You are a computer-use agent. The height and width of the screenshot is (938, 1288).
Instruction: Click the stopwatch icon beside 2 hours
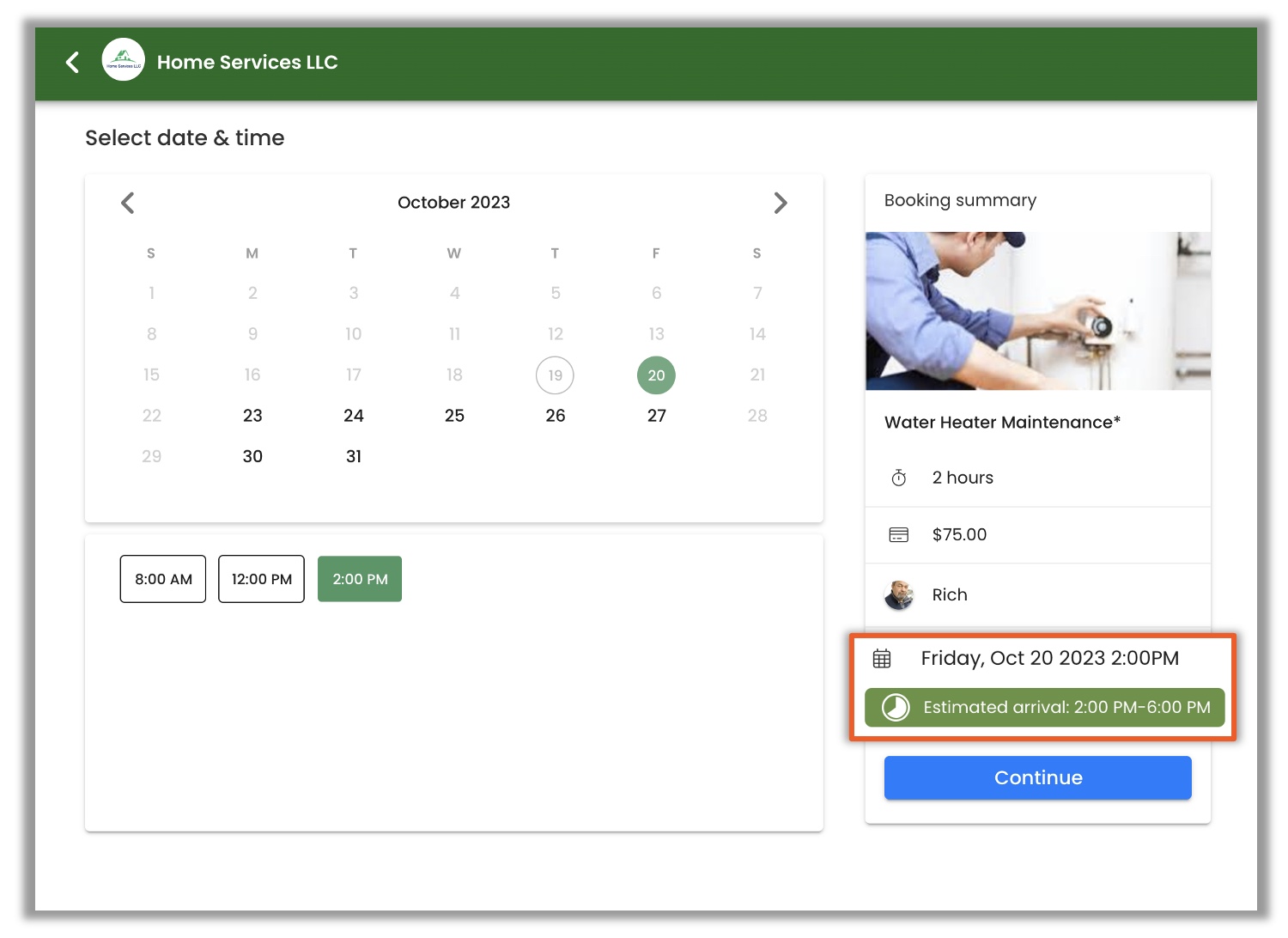898,478
